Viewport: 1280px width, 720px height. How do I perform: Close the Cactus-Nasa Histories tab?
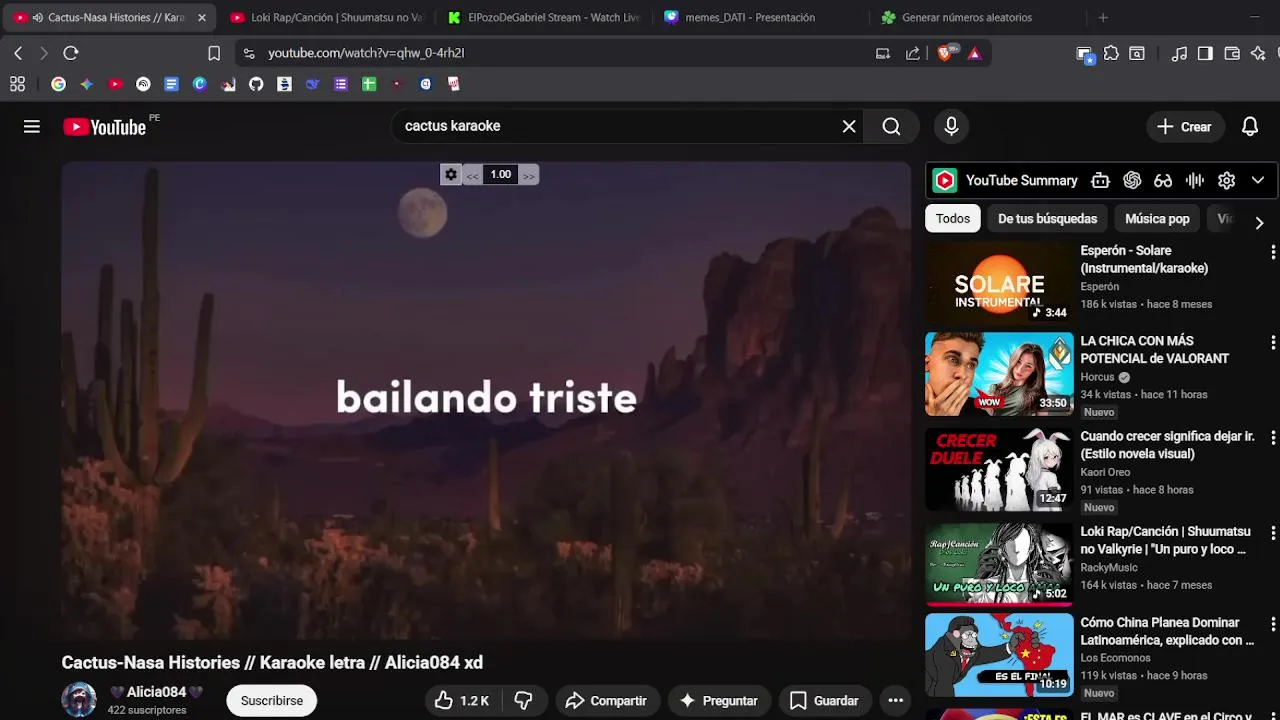[201, 17]
